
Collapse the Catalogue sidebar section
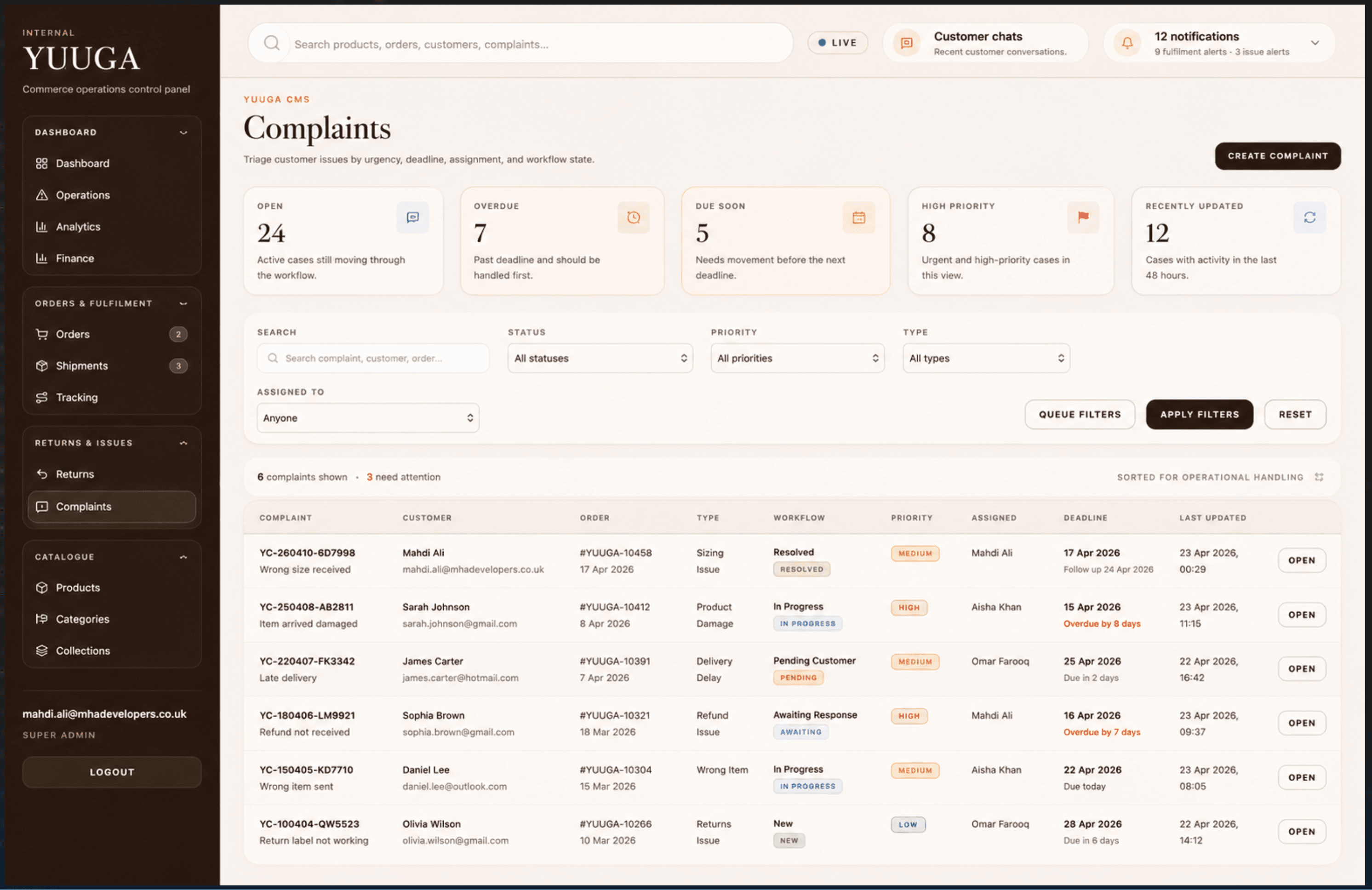tap(183, 558)
